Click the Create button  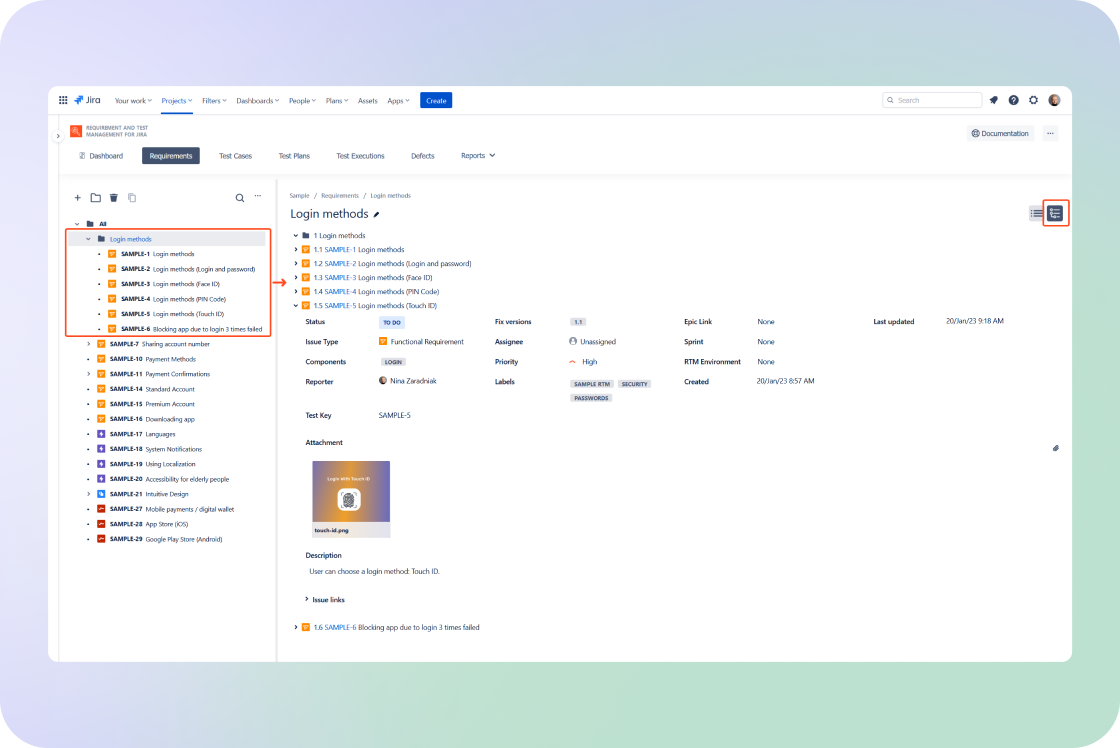tap(436, 101)
